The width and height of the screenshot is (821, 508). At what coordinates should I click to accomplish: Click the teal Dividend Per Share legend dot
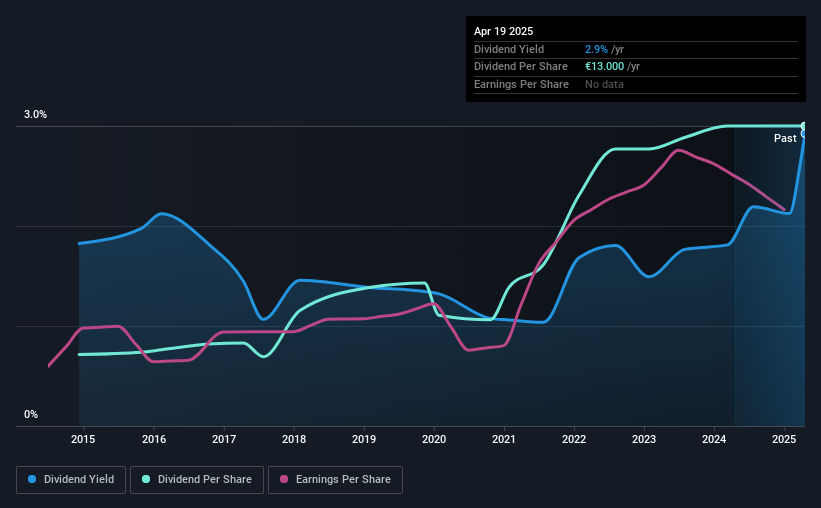[146, 479]
